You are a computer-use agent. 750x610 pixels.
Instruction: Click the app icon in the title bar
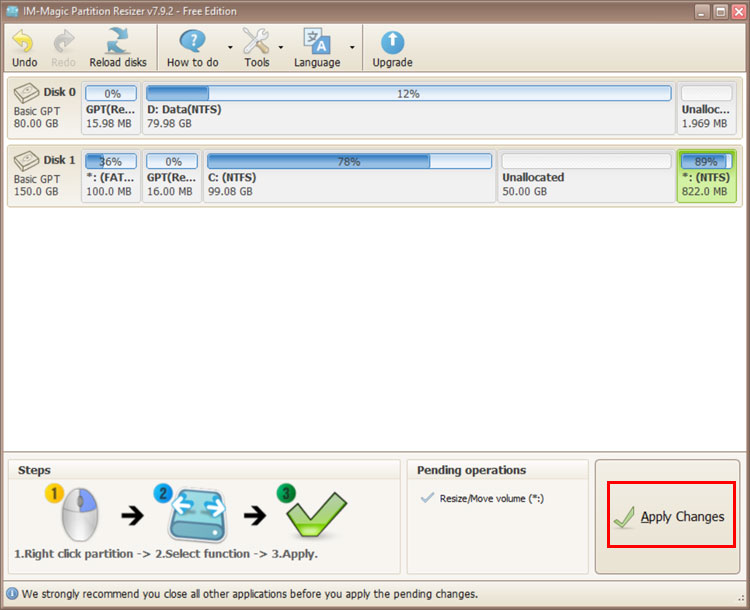(x=12, y=11)
